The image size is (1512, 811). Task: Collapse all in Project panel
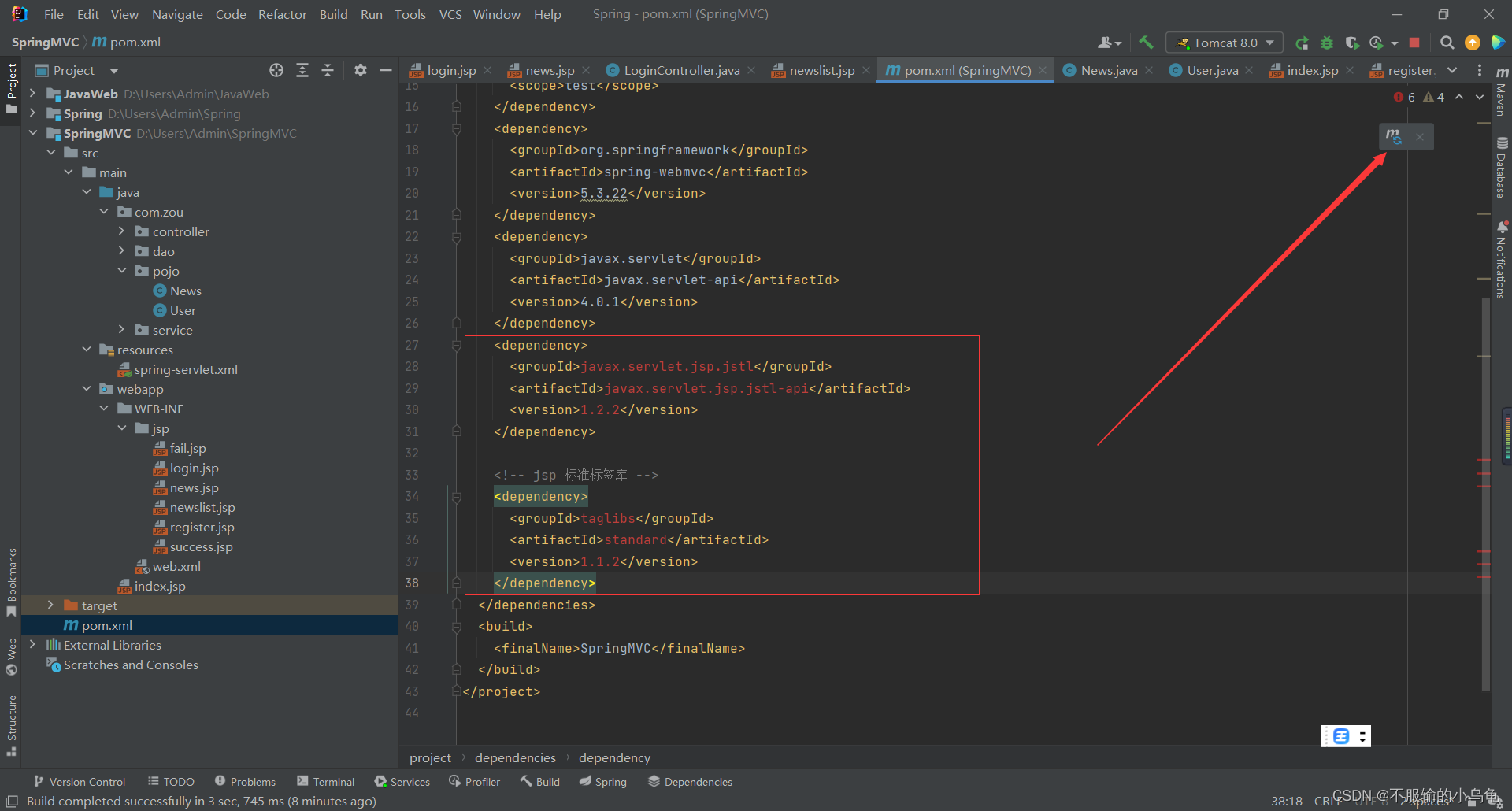click(x=328, y=70)
